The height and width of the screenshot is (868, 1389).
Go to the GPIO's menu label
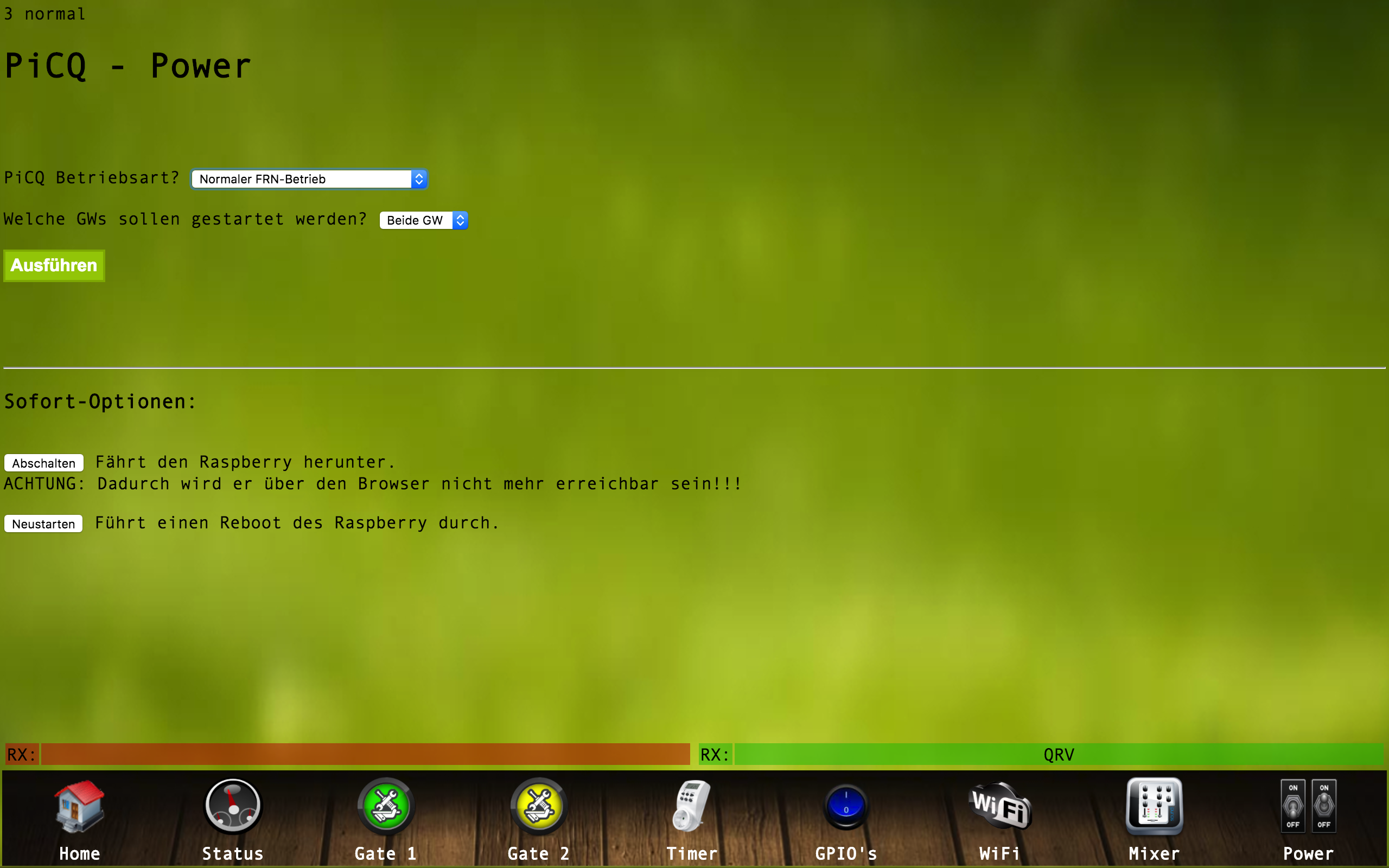tap(846, 854)
